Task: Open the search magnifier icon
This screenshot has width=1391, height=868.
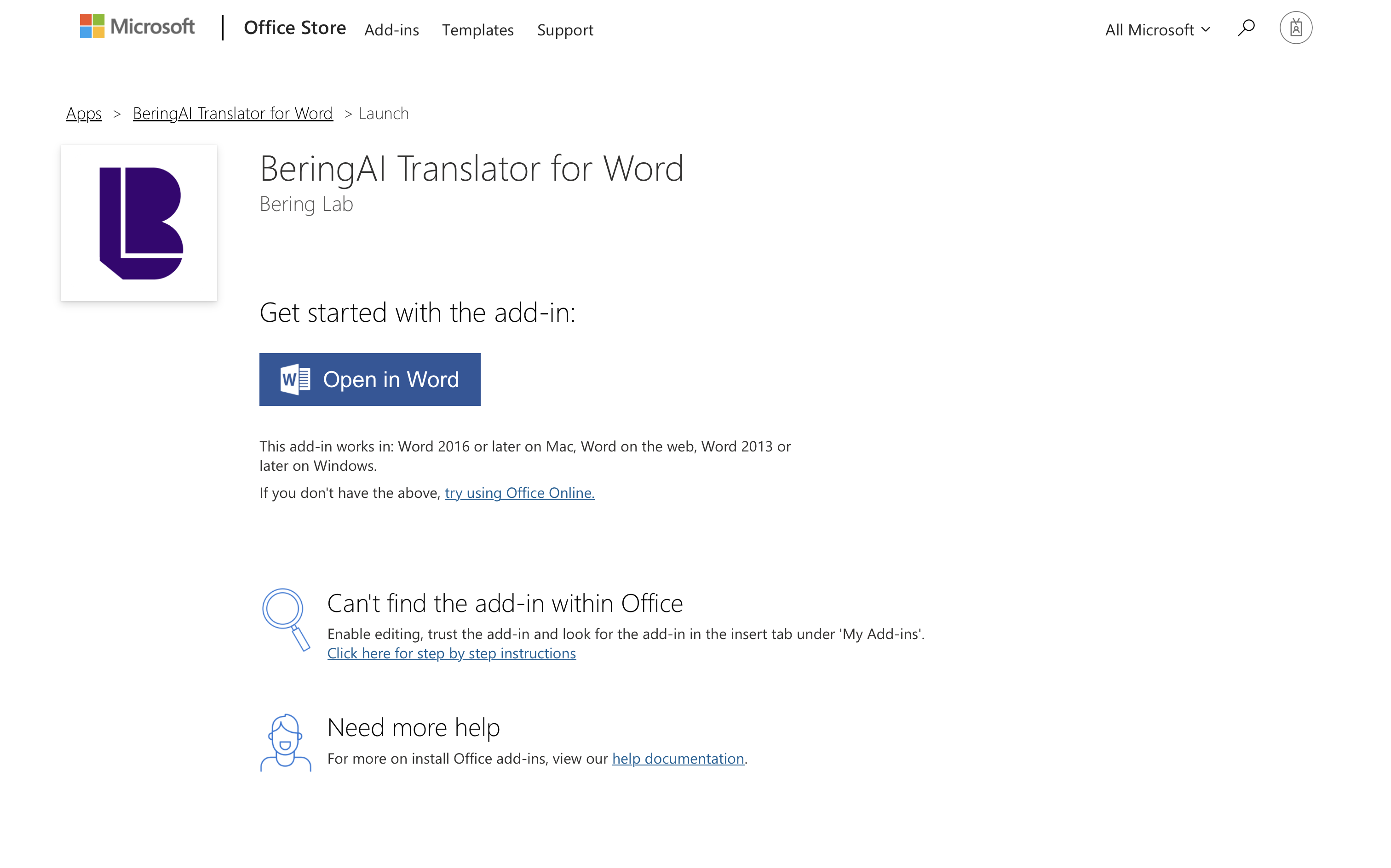Action: (1246, 28)
